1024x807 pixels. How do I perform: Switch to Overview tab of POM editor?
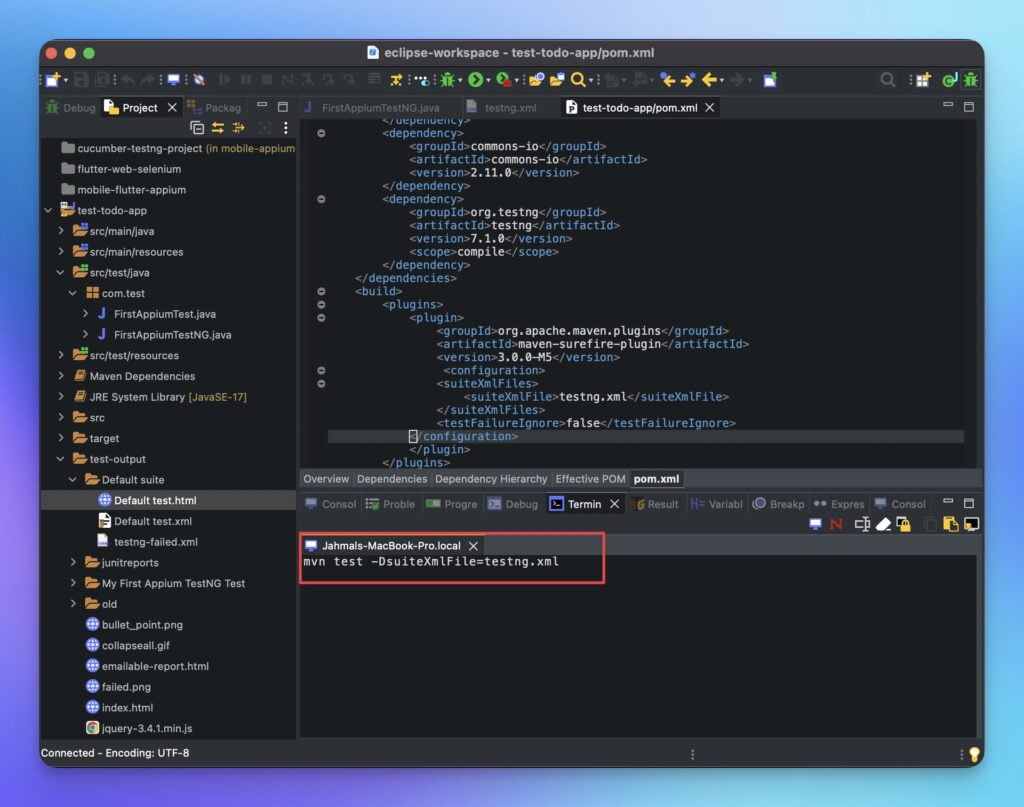pyautogui.click(x=326, y=479)
